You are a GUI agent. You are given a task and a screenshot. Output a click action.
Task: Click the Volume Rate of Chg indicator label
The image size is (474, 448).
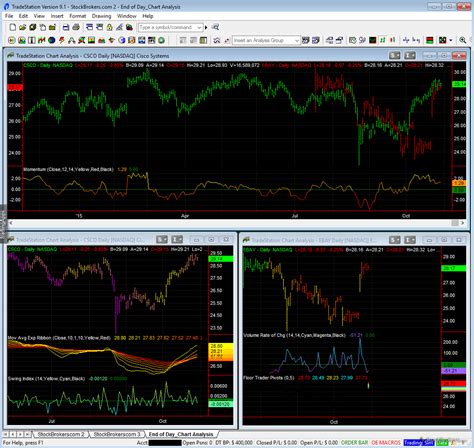coord(295,335)
